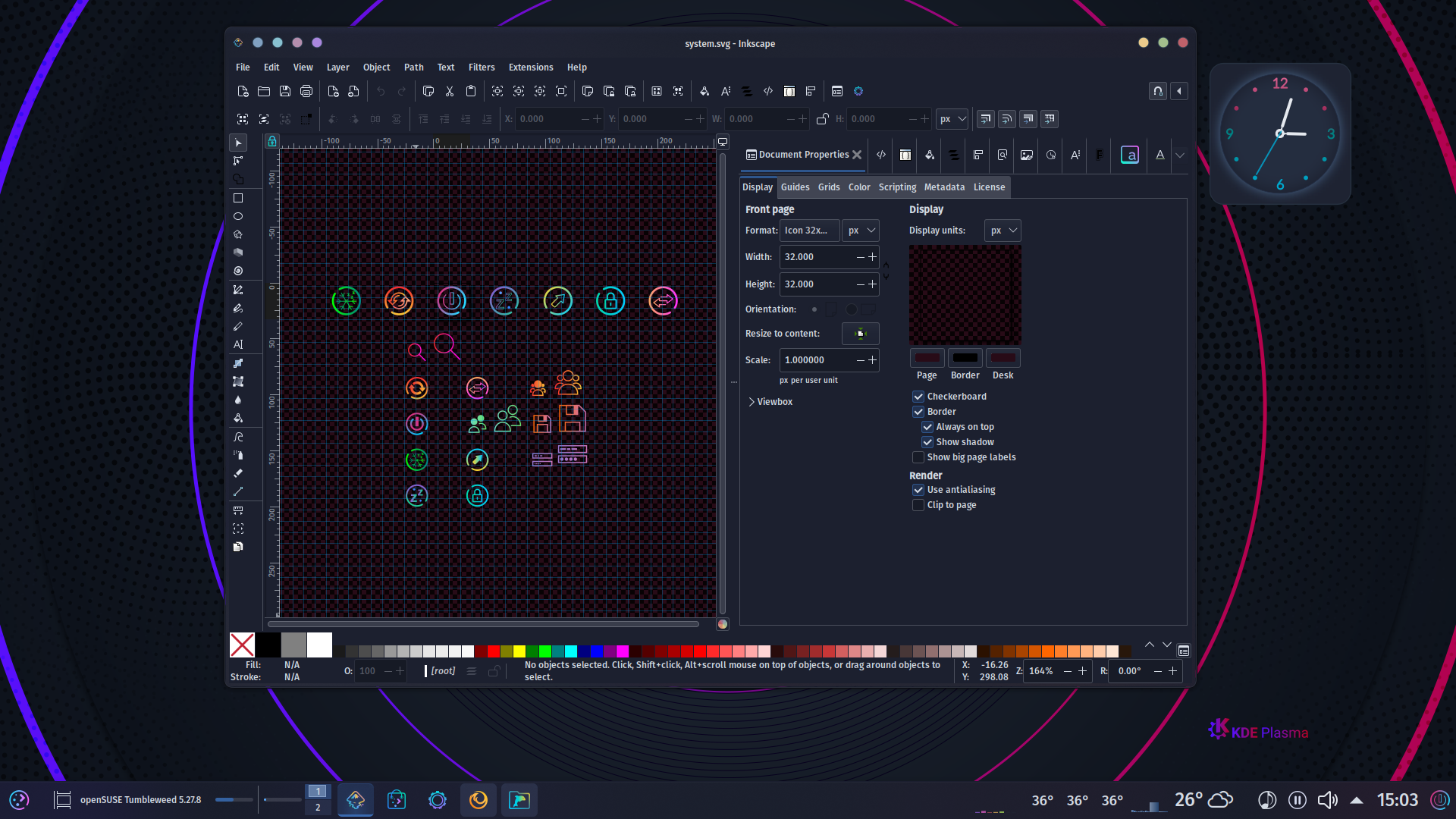The width and height of the screenshot is (1456, 819).
Task: Open the Format Icon 32x dropdown
Action: coord(809,231)
